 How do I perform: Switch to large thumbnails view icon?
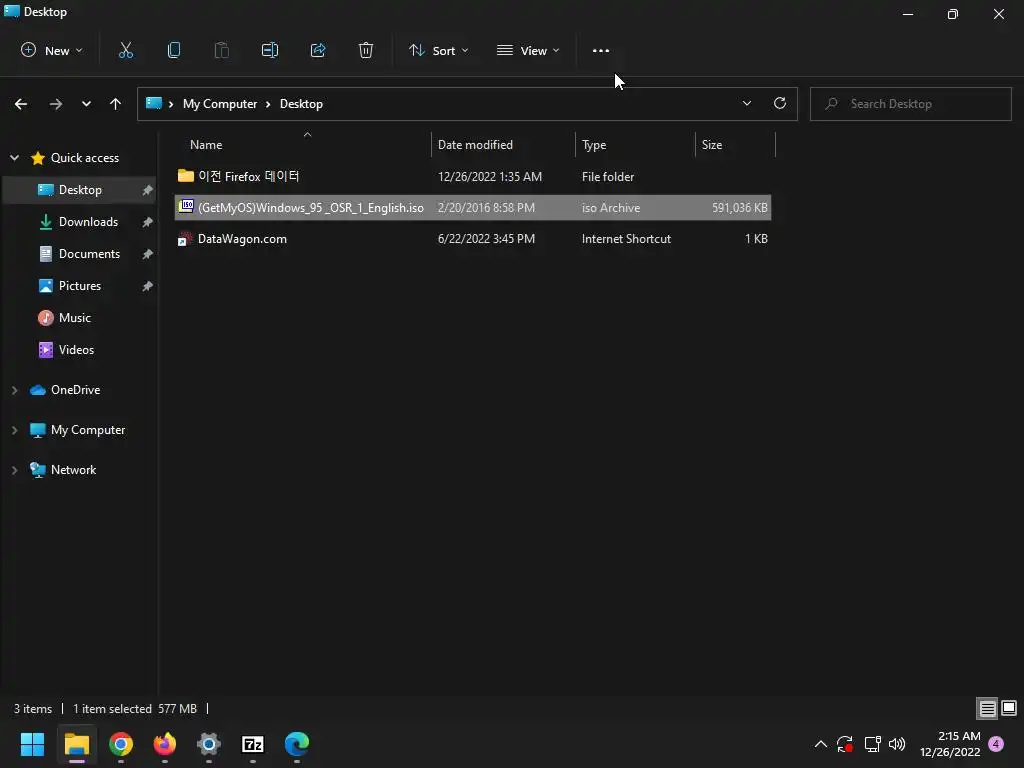point(1009,708)
